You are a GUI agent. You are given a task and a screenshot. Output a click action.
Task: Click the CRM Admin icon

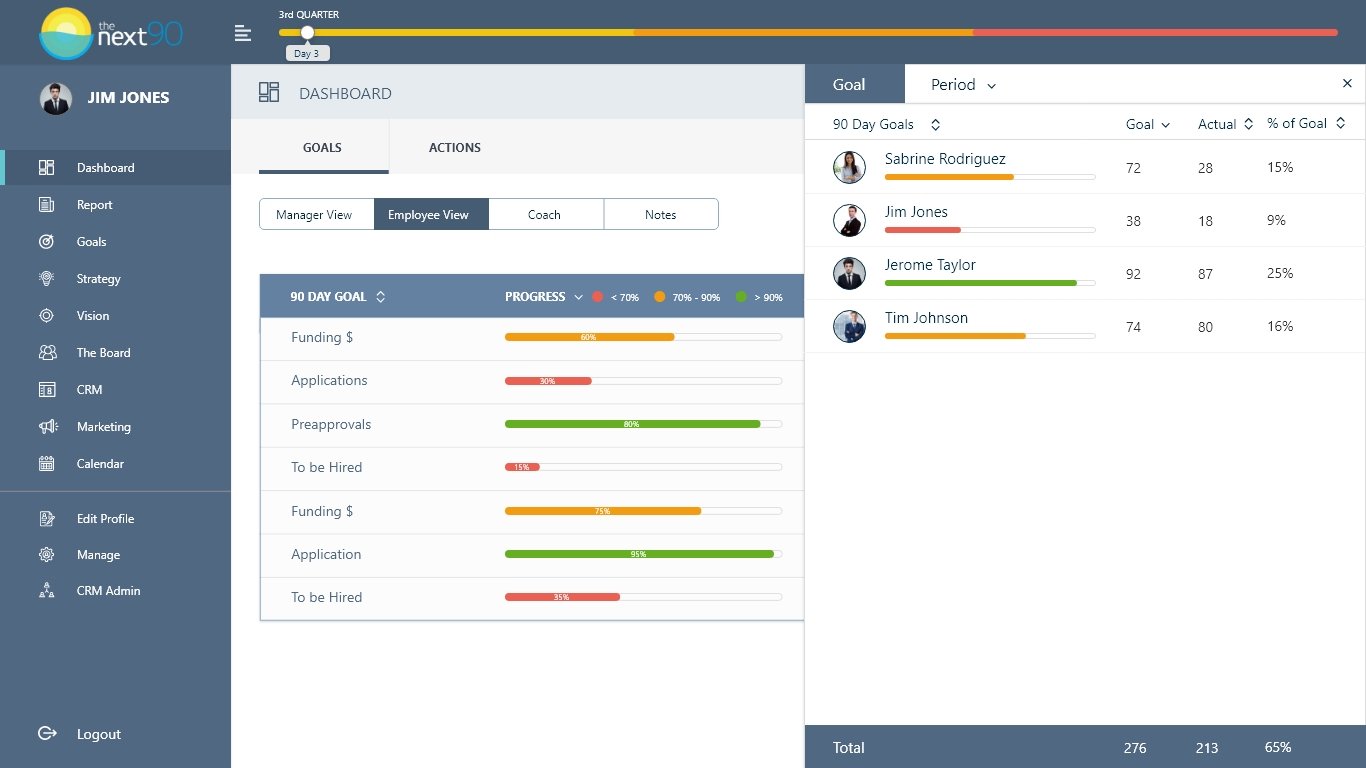[x=47, y=591]
